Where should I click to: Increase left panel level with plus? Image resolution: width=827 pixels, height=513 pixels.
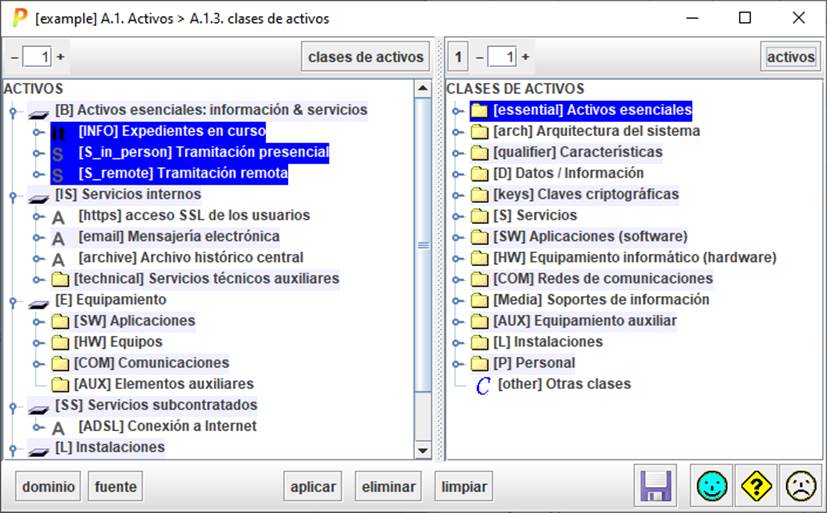click(59, 57)
